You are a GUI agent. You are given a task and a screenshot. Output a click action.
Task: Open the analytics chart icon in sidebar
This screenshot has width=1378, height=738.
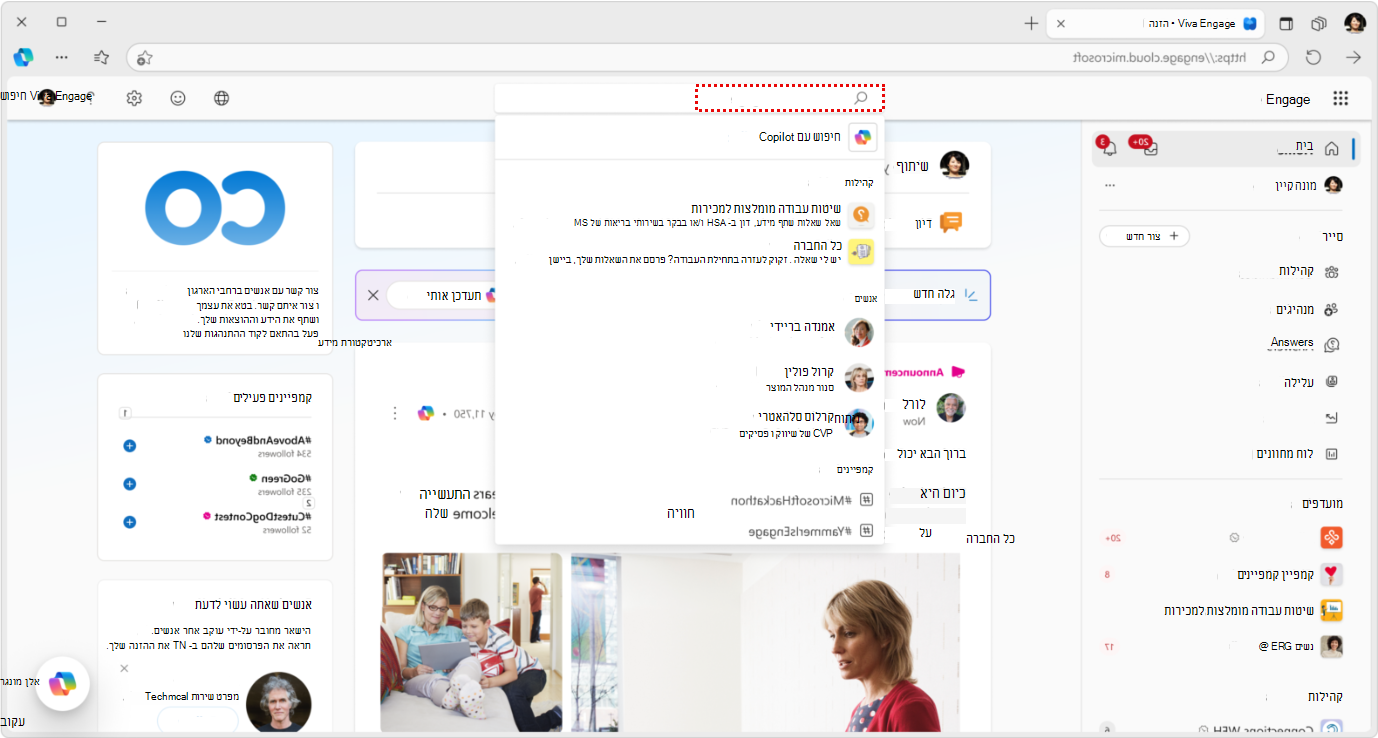tap(1331, 417)
